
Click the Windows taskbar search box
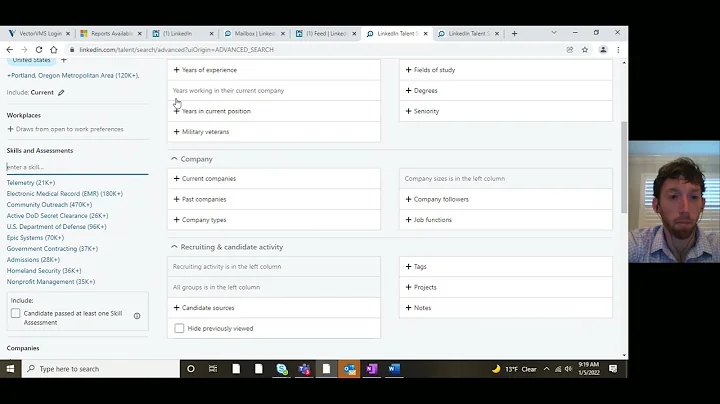point(101,369)
